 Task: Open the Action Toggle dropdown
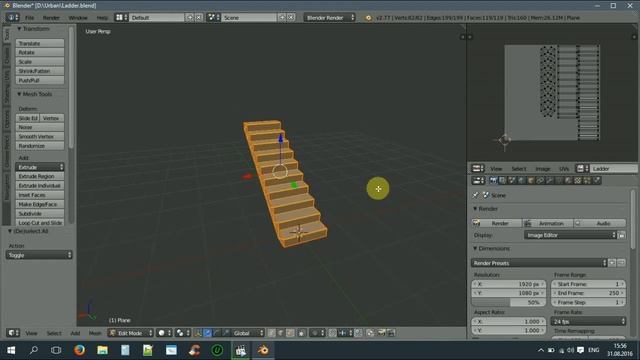(x=39, y=255)
